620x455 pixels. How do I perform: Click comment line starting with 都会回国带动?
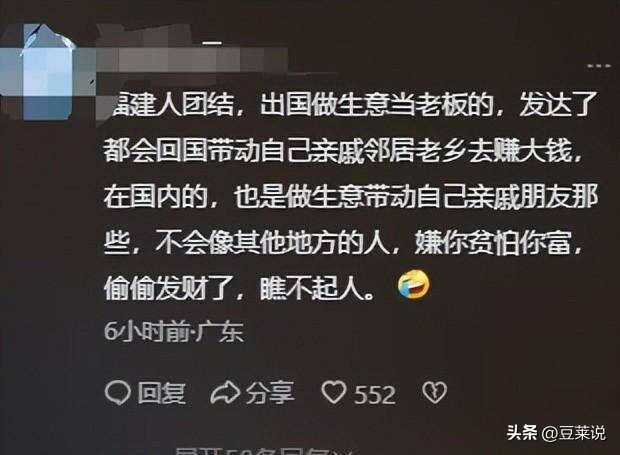343,151
